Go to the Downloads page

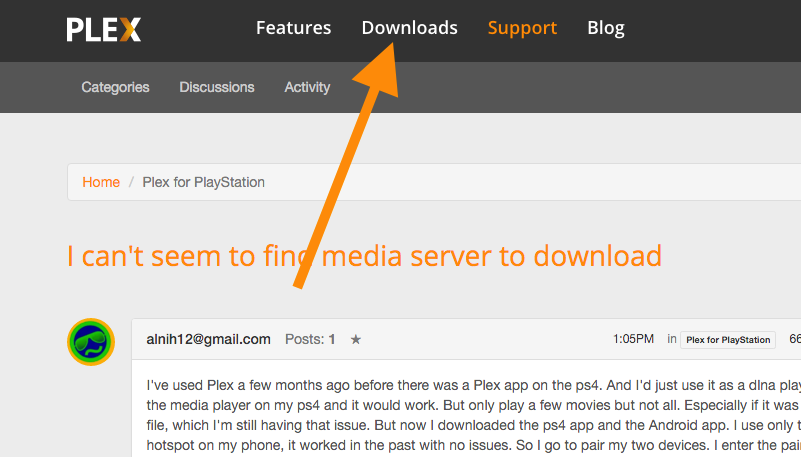pyautogui.click(x=409, y=28)
